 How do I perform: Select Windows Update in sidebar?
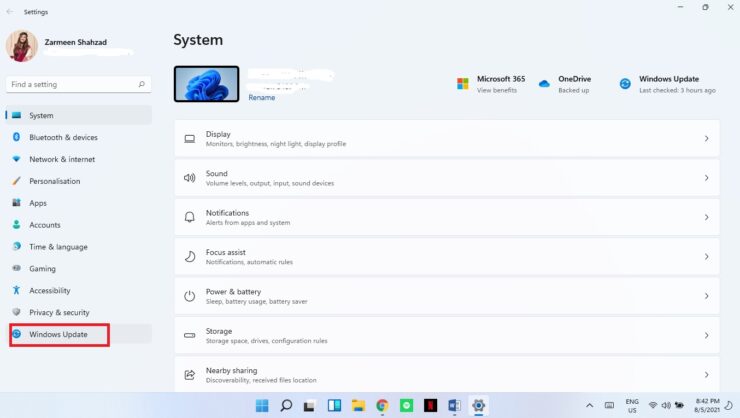pos(59,334)
